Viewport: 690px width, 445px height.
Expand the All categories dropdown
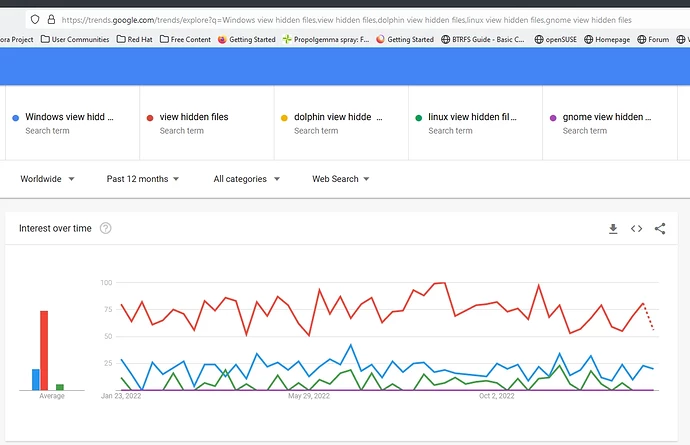coord(246,179)
